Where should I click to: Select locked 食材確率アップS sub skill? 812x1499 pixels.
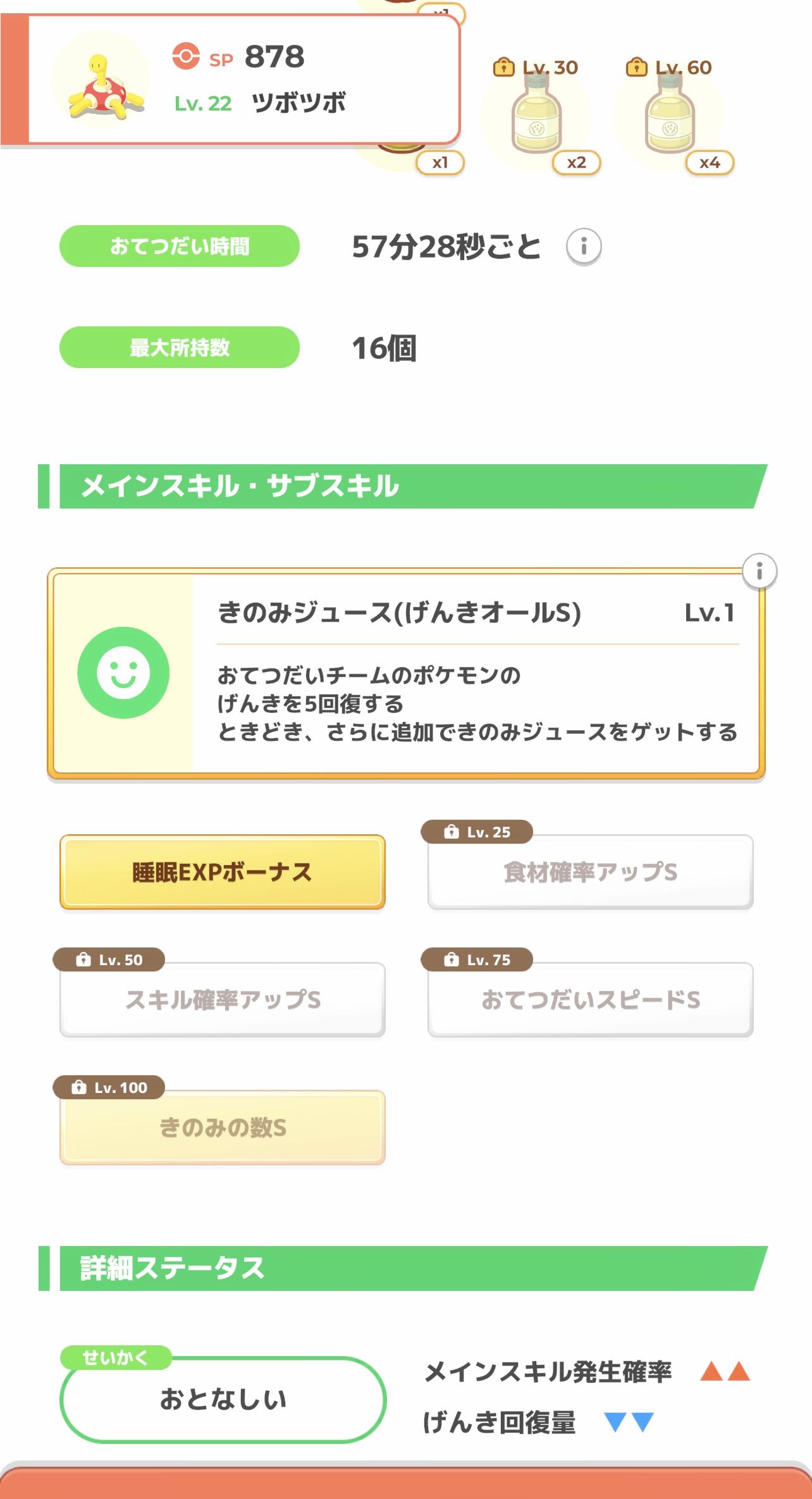coord(590,872)
